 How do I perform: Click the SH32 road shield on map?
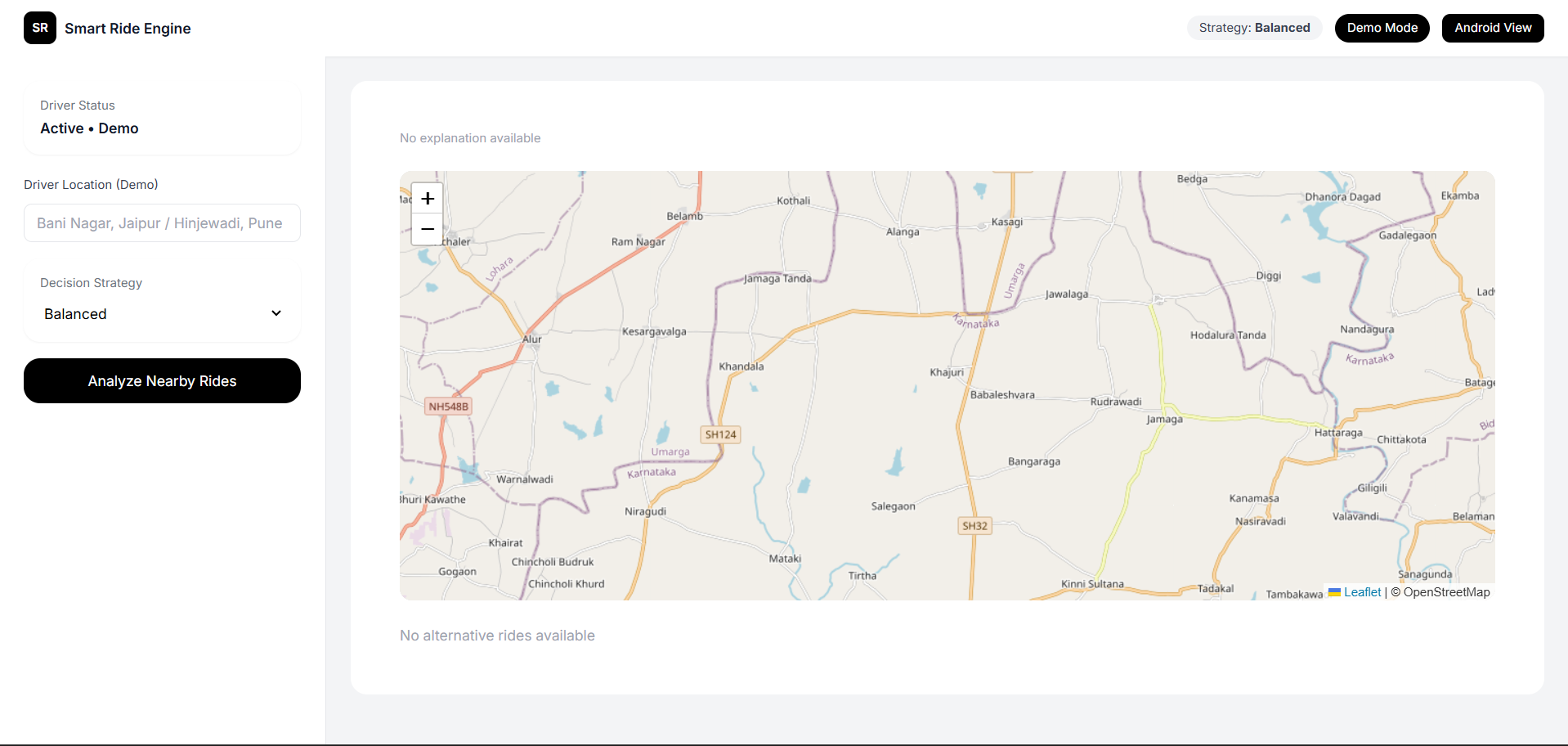click(x=974, y=526)
